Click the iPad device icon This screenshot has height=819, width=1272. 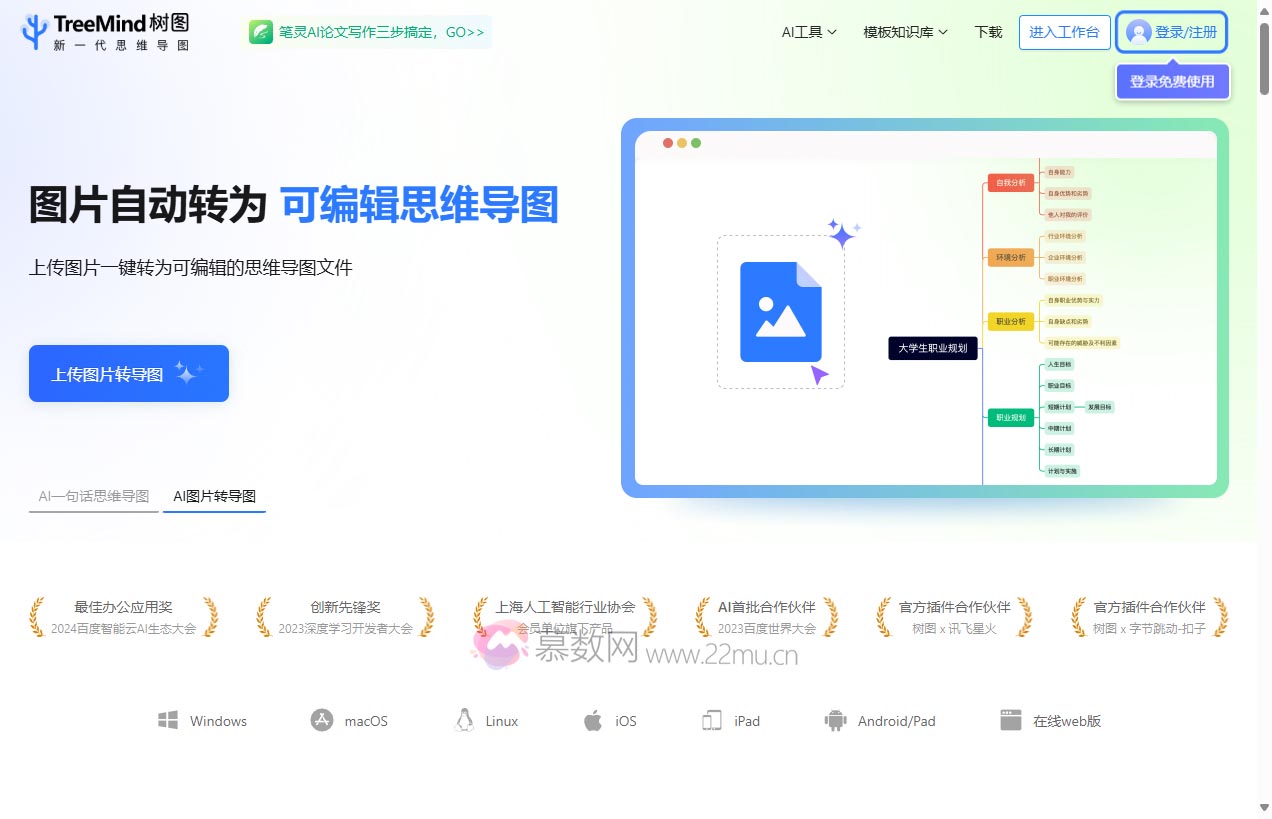tap(711, 719)
